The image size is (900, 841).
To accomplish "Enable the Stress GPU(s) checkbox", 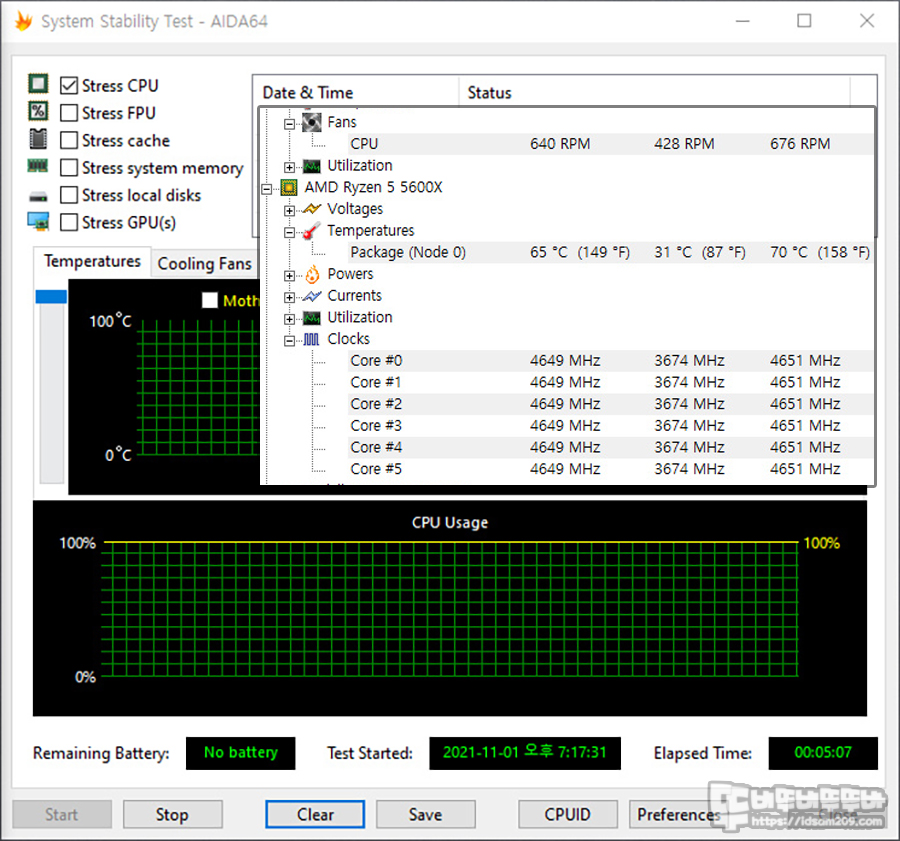I will point(69,222).
